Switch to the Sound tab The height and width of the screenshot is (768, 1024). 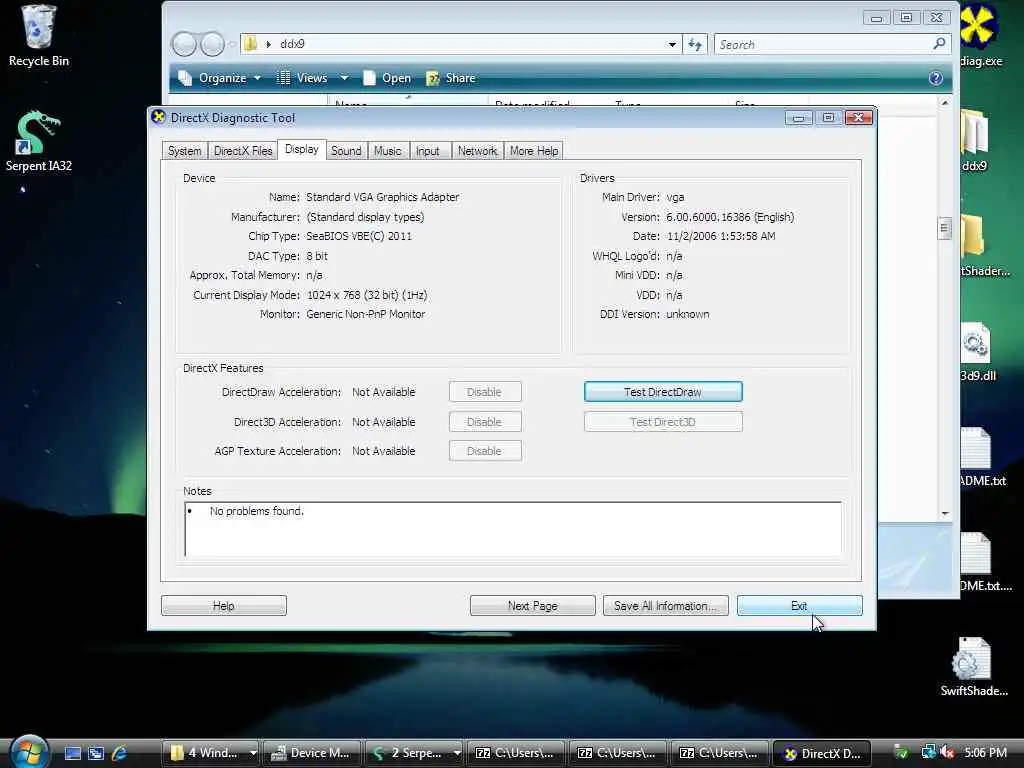click(346, 151)
